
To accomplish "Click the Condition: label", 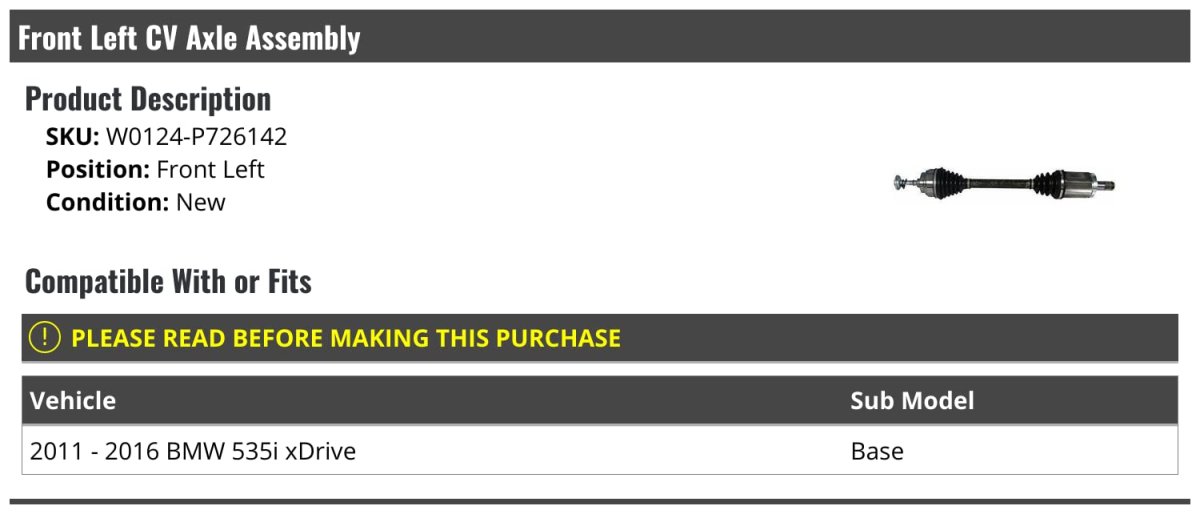I will tap(107, 202).
